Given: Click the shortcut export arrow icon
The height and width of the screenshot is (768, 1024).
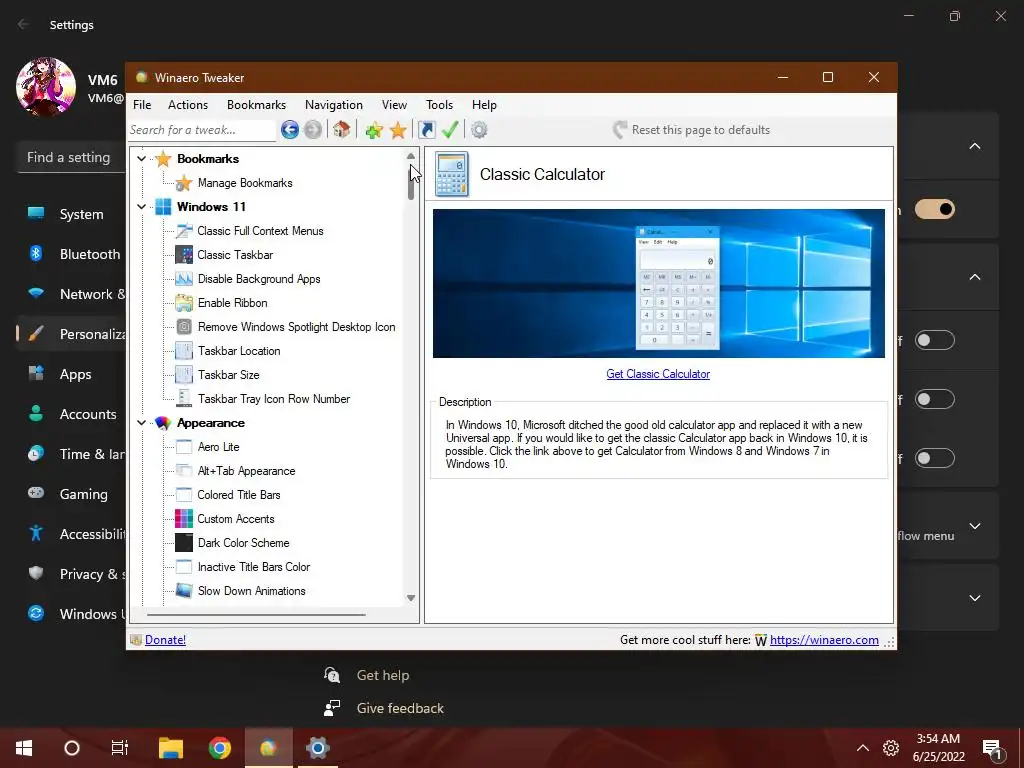Looking at the screenshot, I should (x=426, y=130).
